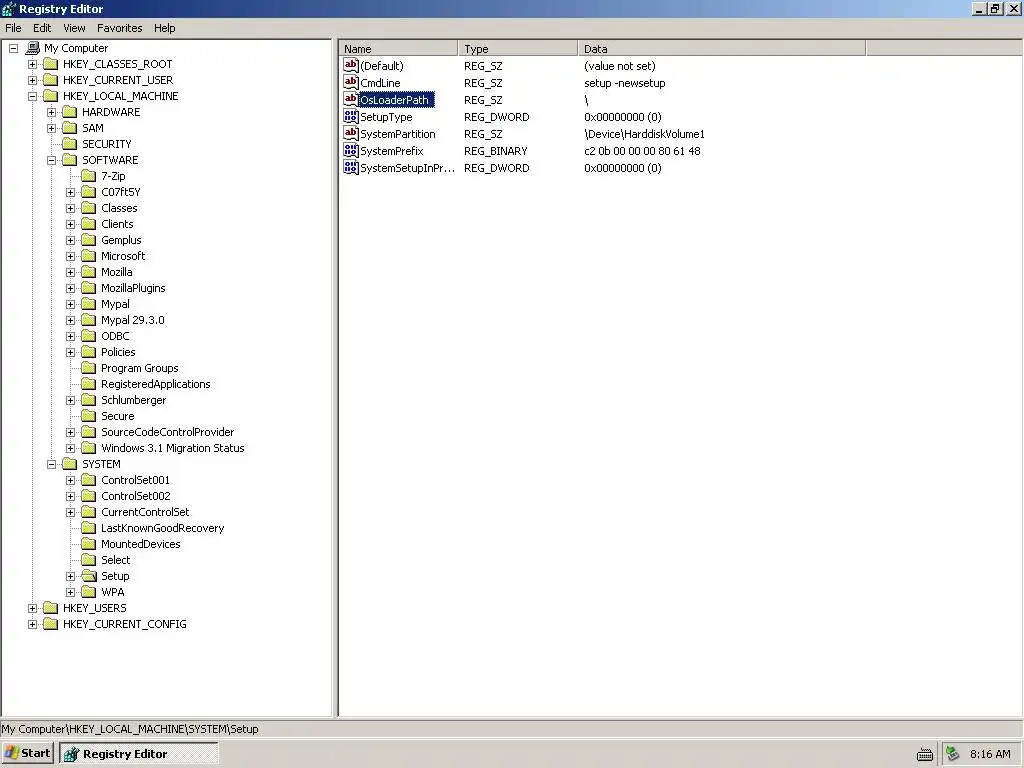Select the SAM key

pos(92,128)
